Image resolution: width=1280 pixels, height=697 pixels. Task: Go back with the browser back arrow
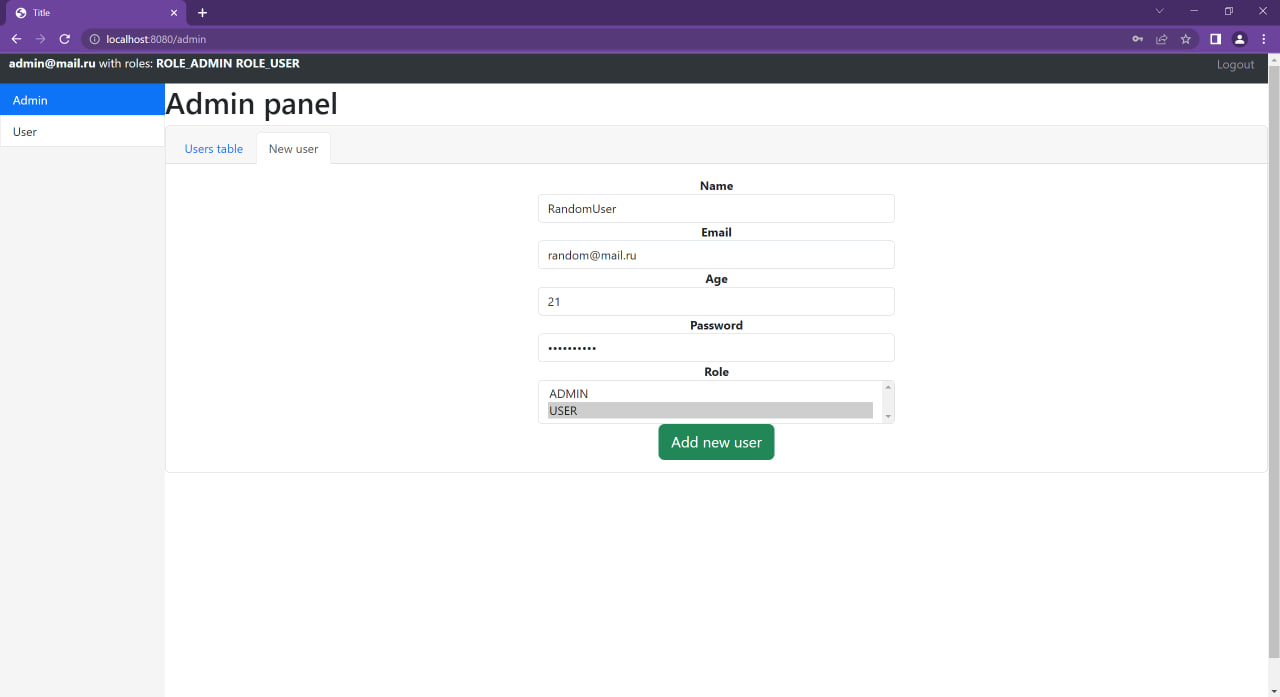click(x=16, y=39)
